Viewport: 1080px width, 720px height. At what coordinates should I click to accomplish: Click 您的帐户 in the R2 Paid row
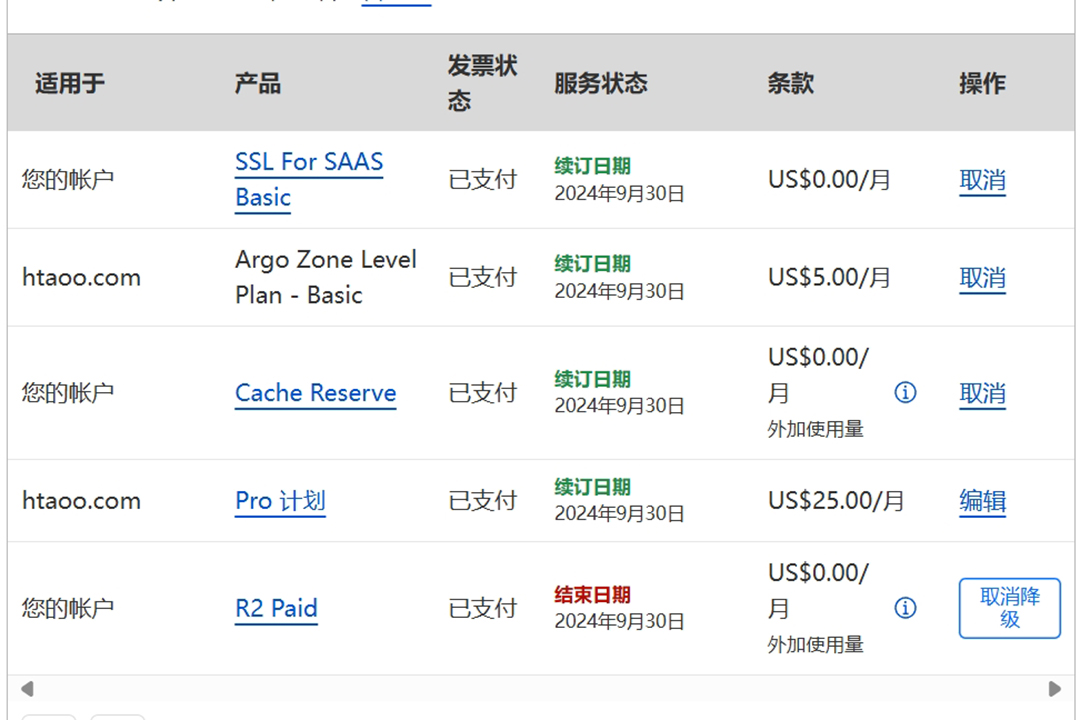point(68,608)
